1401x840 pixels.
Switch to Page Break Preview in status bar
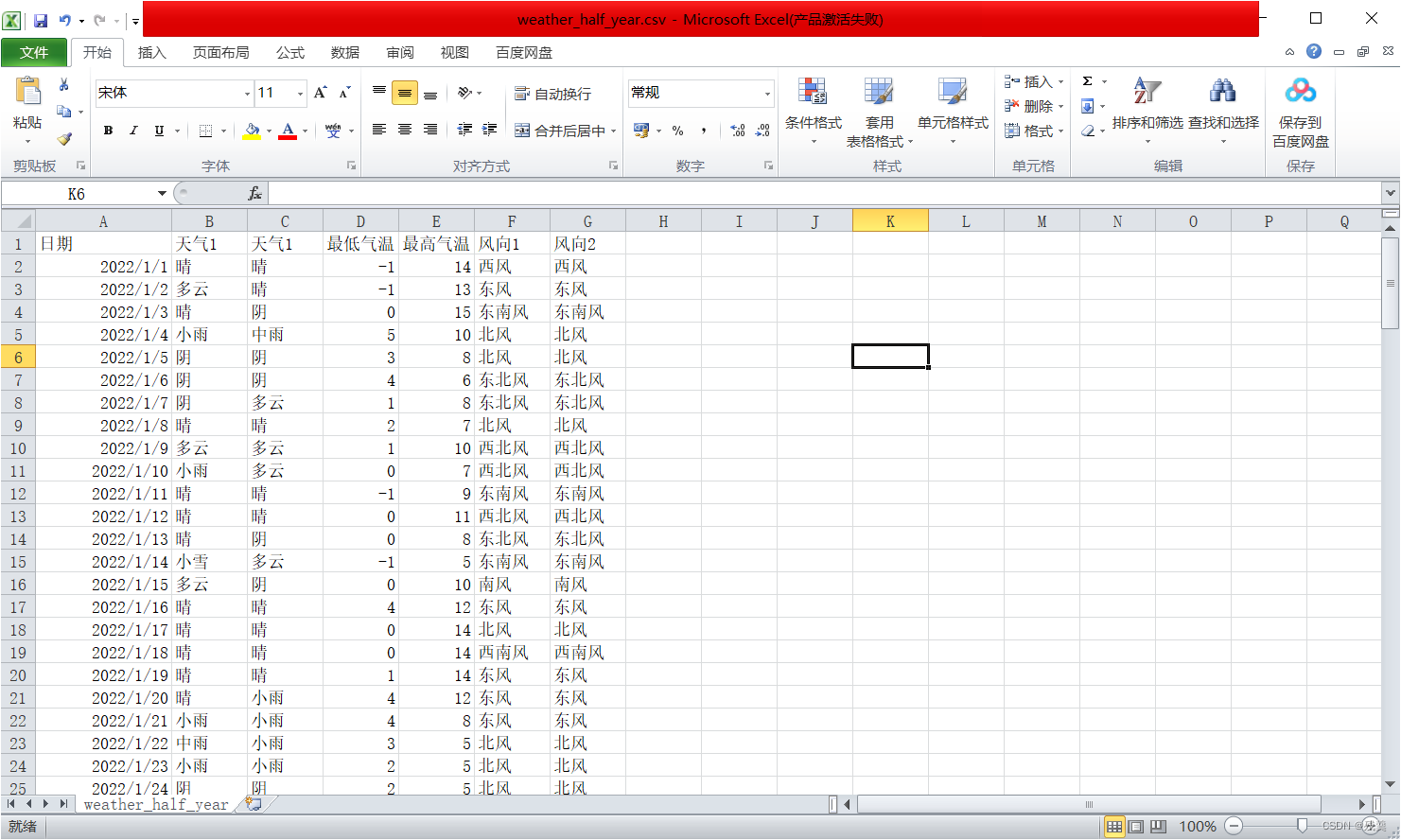1158,827
